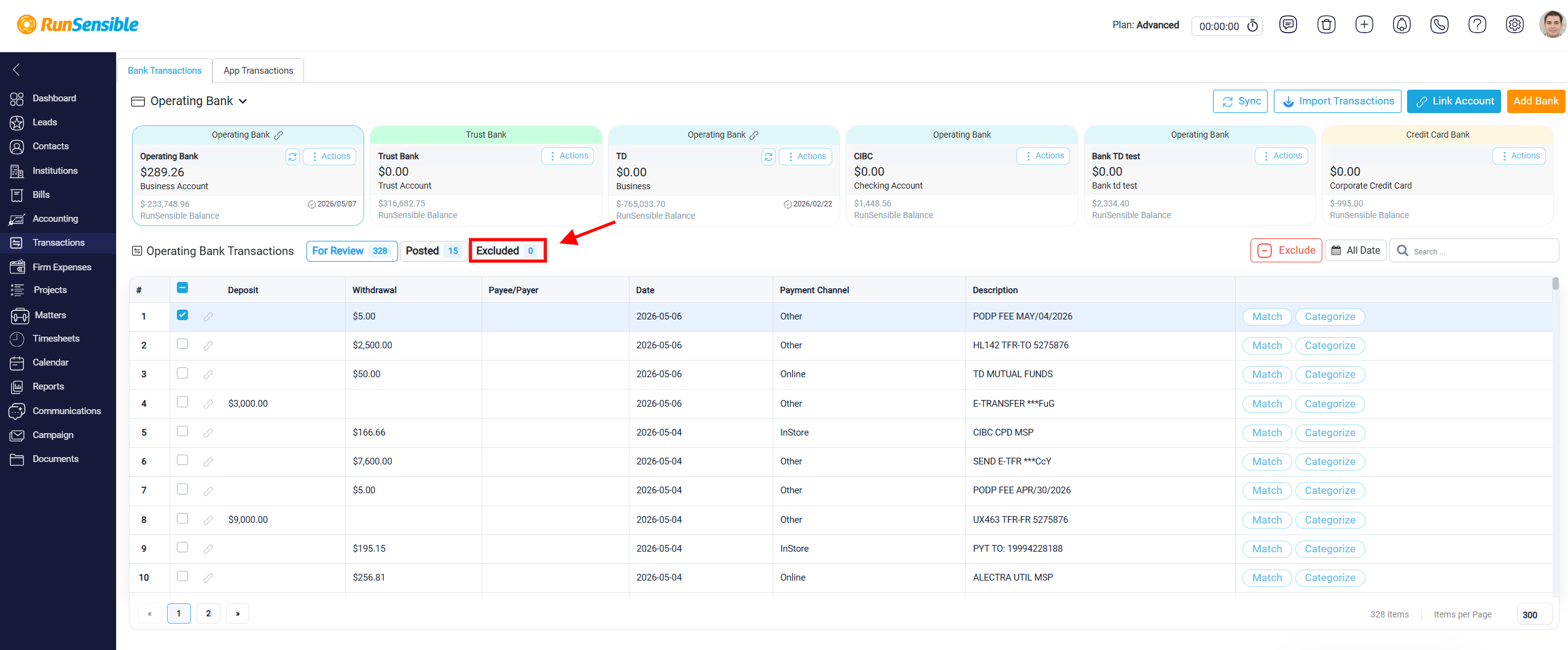The height and width of the screenshot is (650, 1568).
Task: Open Actions menu on Credit Card Bank card
Action: [x=1519, y=156]
